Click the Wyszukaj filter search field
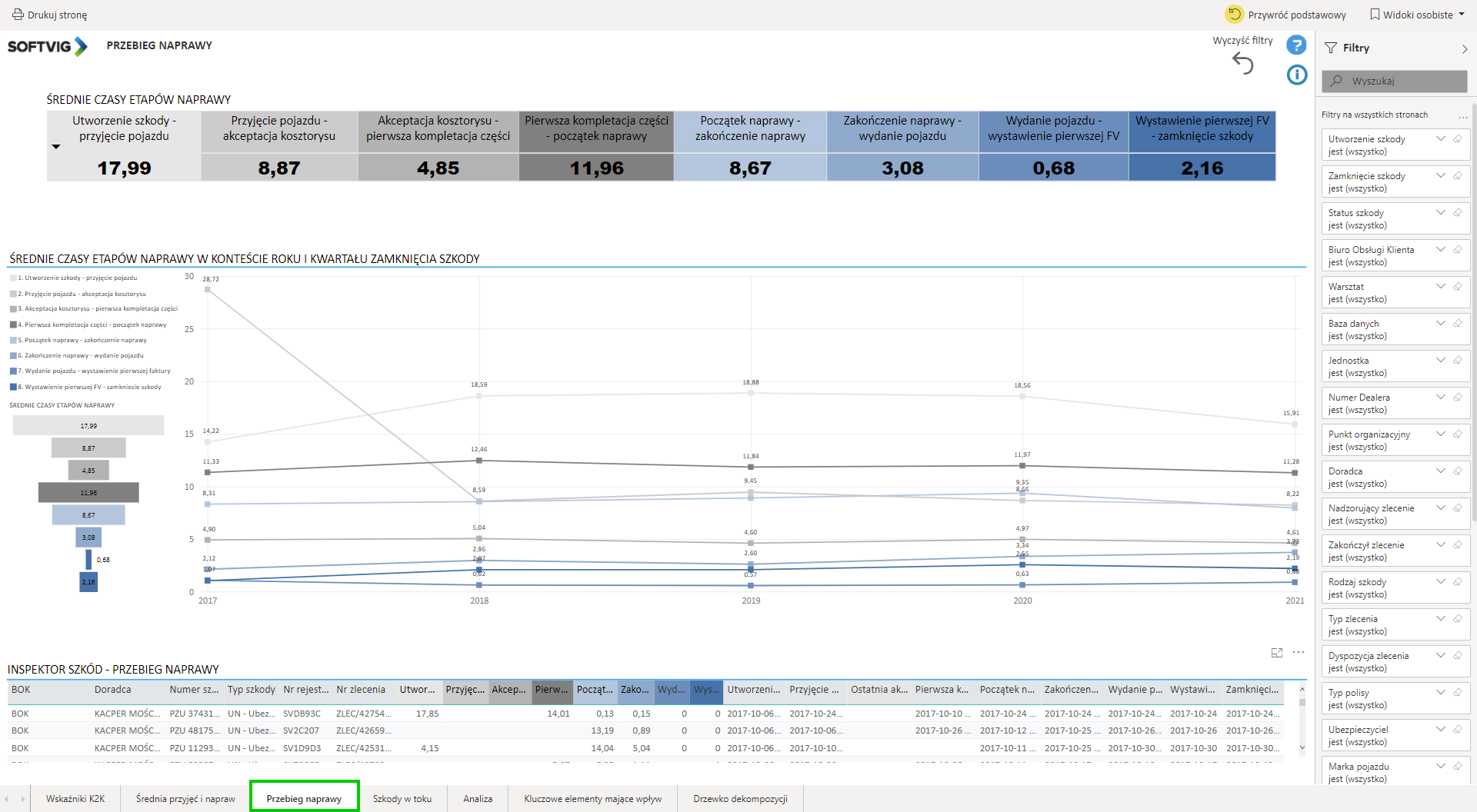 click(x=1394, y=82)
